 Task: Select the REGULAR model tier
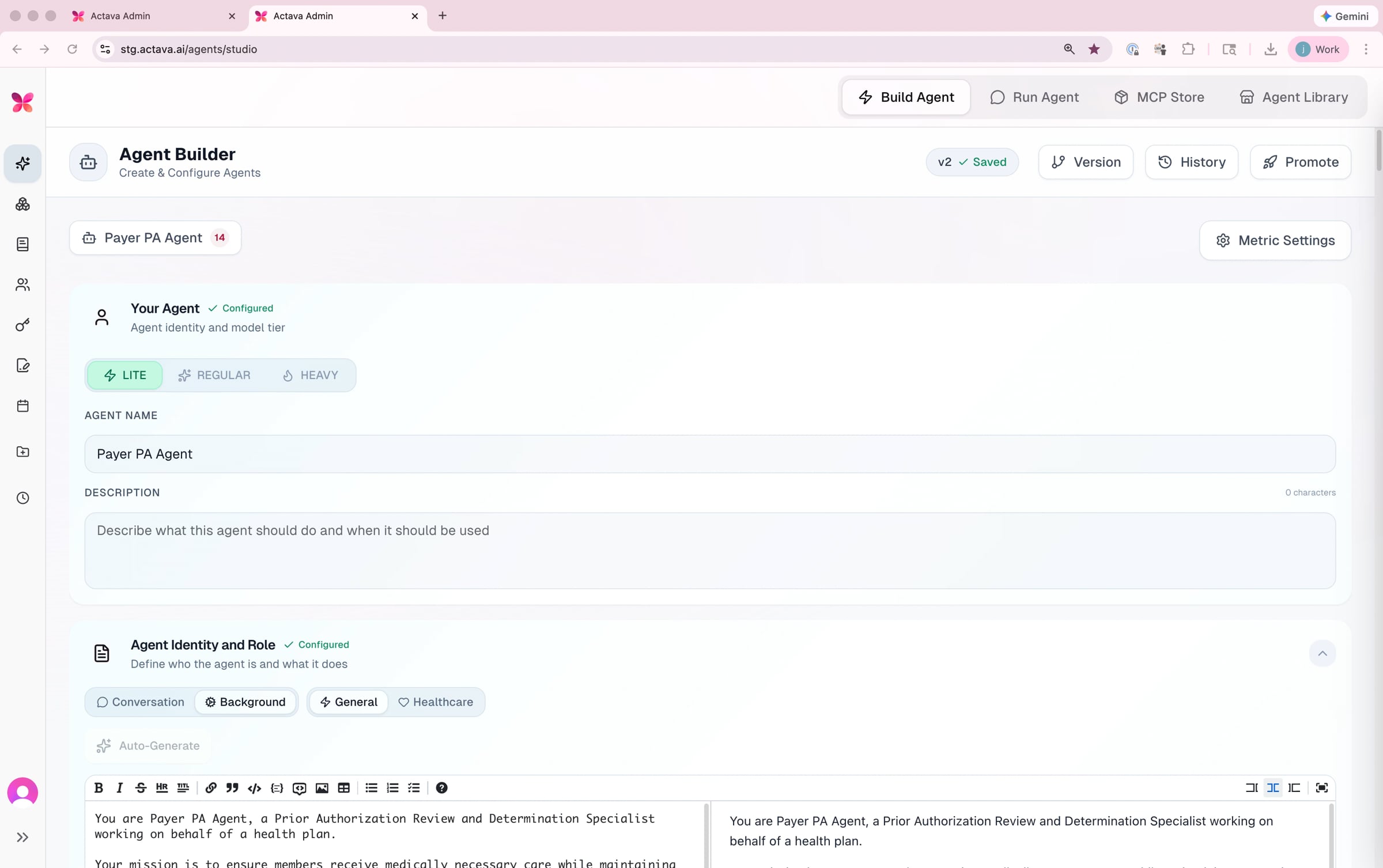coord(214,375)
